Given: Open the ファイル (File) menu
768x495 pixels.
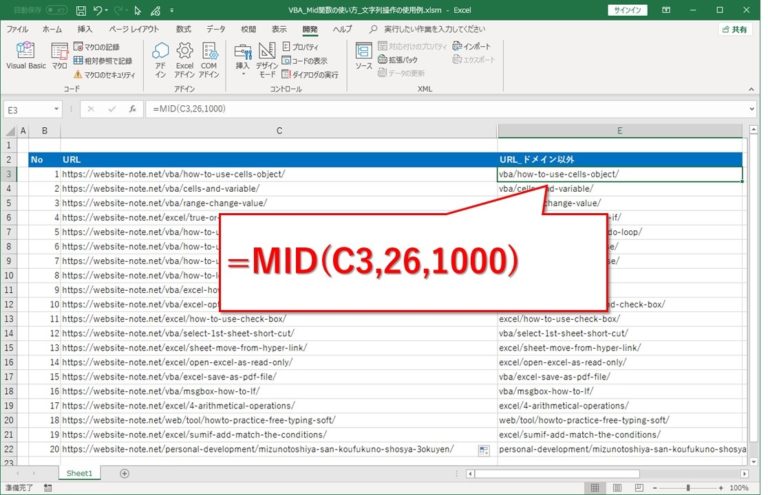Looking at the screenshot, I should click(x=17, y=30).
